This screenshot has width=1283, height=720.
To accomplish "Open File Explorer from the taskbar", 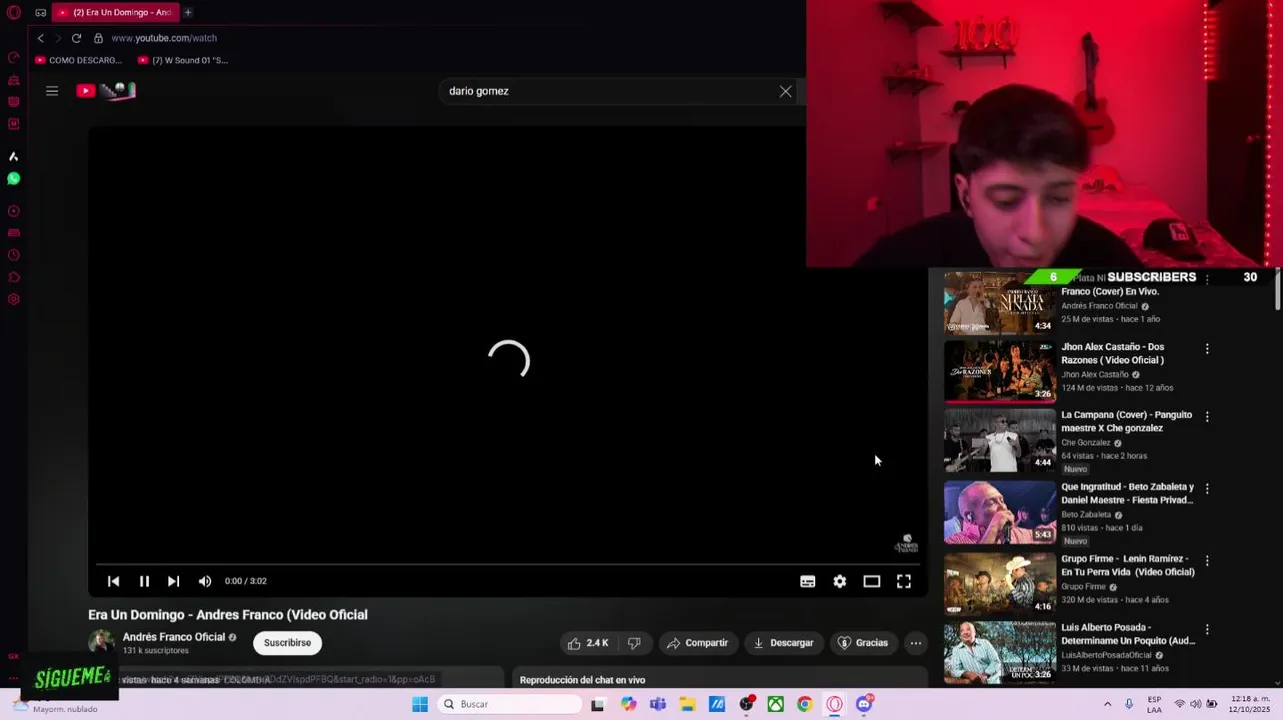I will pyautogui.click(x=687, y=704).
